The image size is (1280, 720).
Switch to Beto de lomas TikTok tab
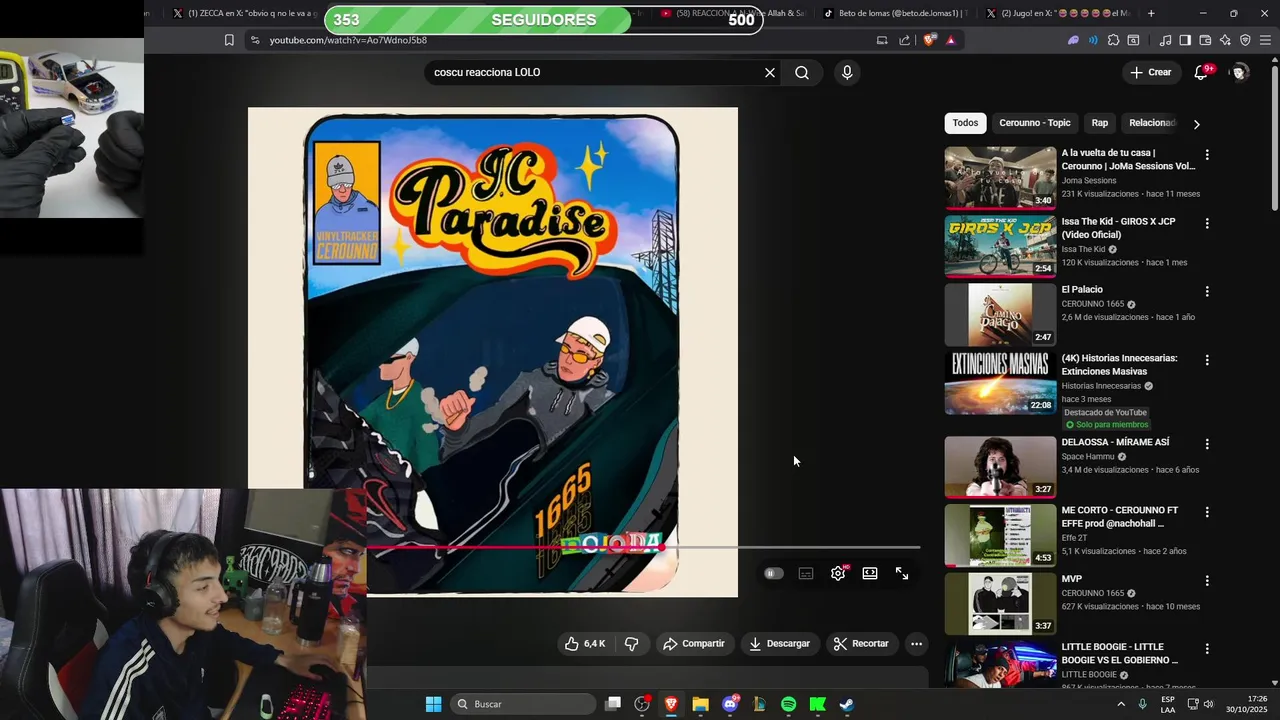[894, 14]
